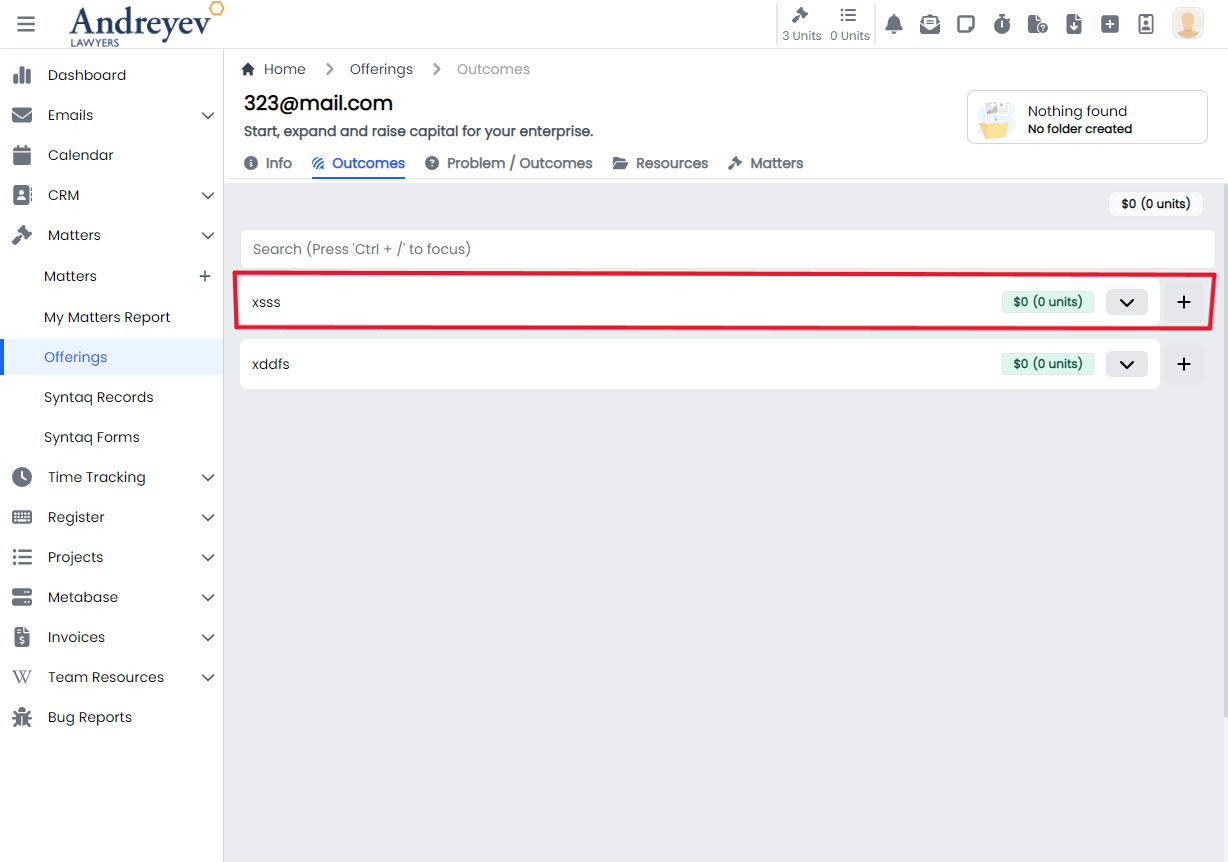
Task: Click the open envelope mail icon
Action: coord(930,24)
